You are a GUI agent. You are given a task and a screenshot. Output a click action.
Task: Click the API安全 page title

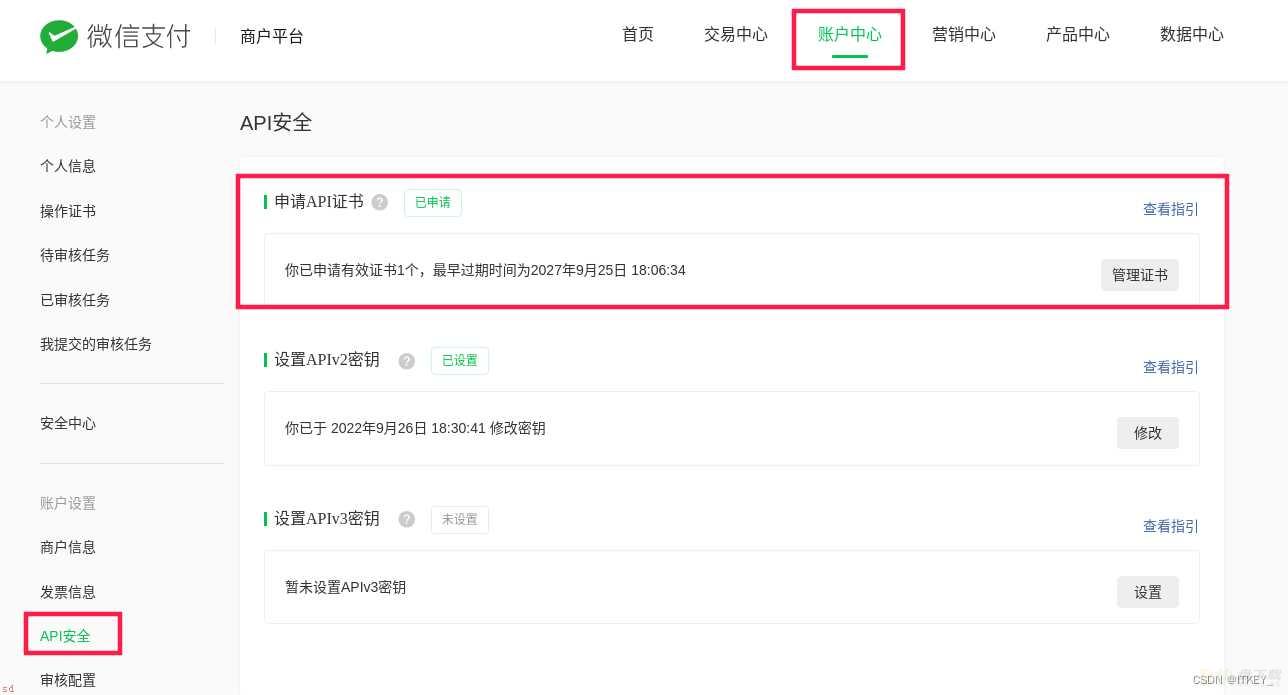[x=276, y=123]
